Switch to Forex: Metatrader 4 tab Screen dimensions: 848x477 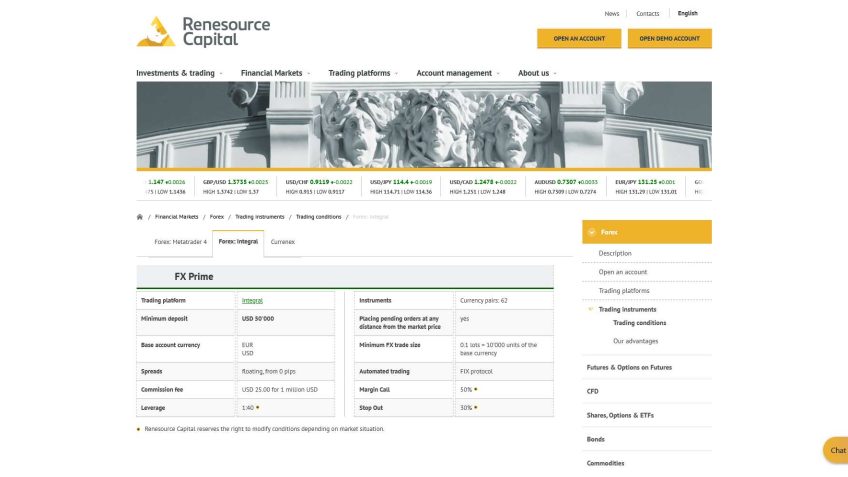point(180,241)
